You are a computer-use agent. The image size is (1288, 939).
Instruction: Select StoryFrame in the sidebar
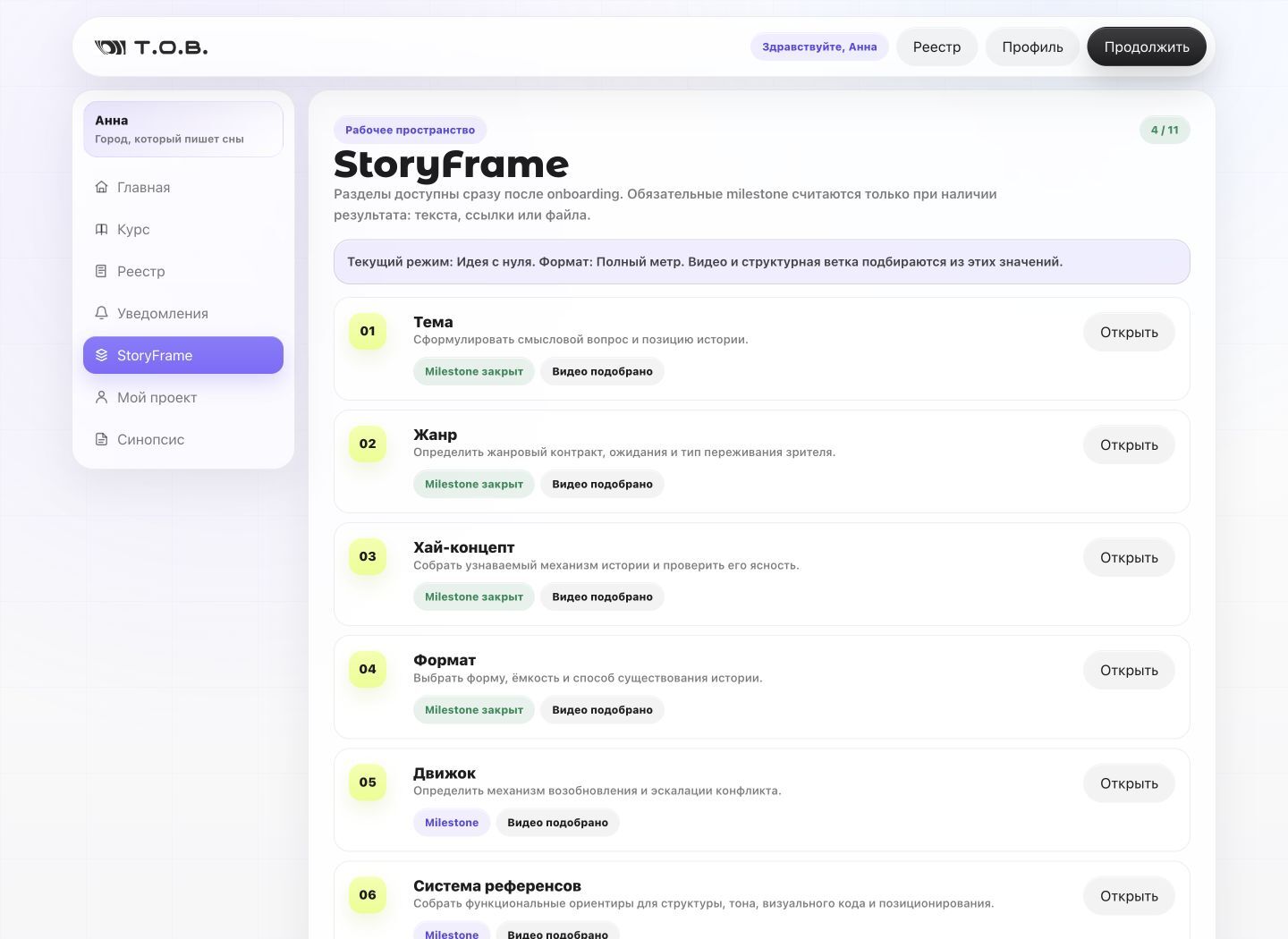pos(183,355)
